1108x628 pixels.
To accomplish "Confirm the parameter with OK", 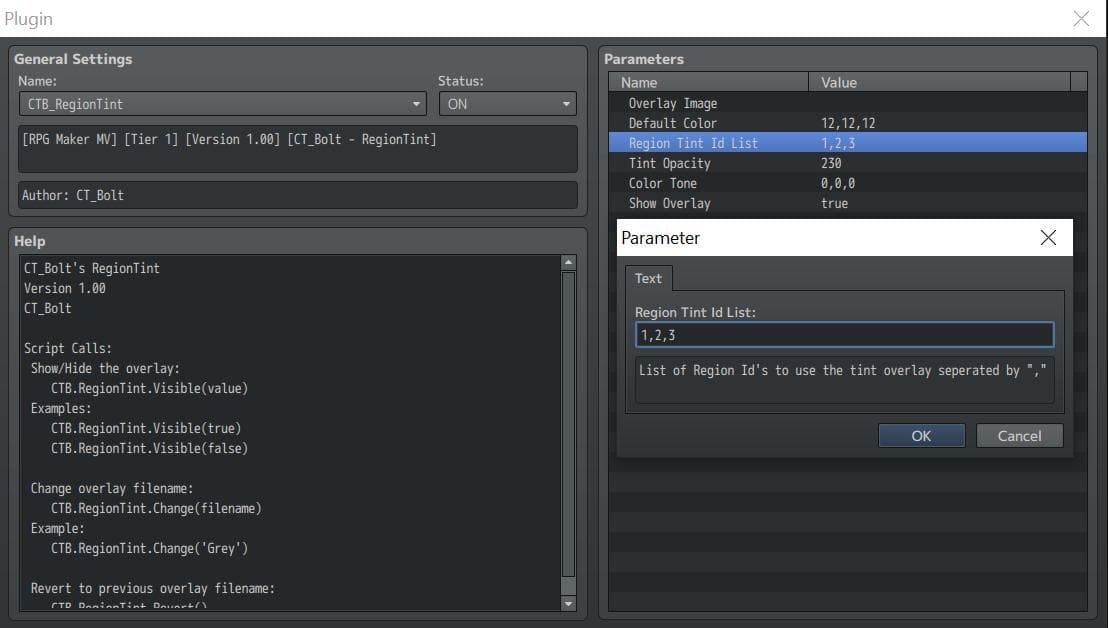I will 921,436.
